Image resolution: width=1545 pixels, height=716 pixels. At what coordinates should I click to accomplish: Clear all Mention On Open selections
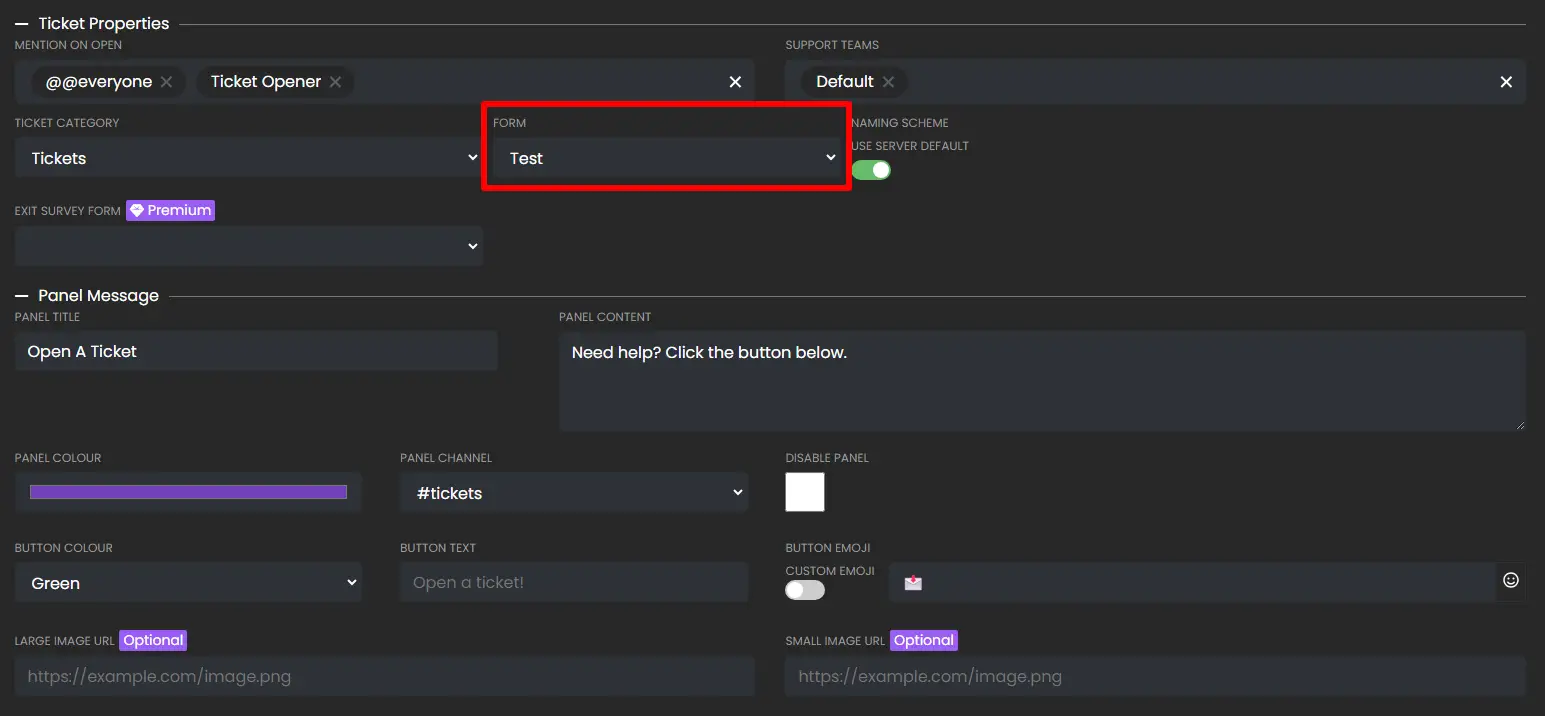coord(735,82)
